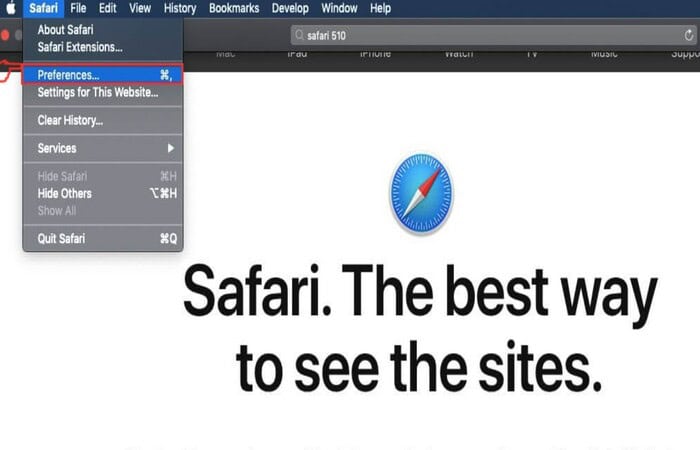The image size is (700, 450).
Task: Choose Quit Safari menu entry
Action: pos(103,238)
